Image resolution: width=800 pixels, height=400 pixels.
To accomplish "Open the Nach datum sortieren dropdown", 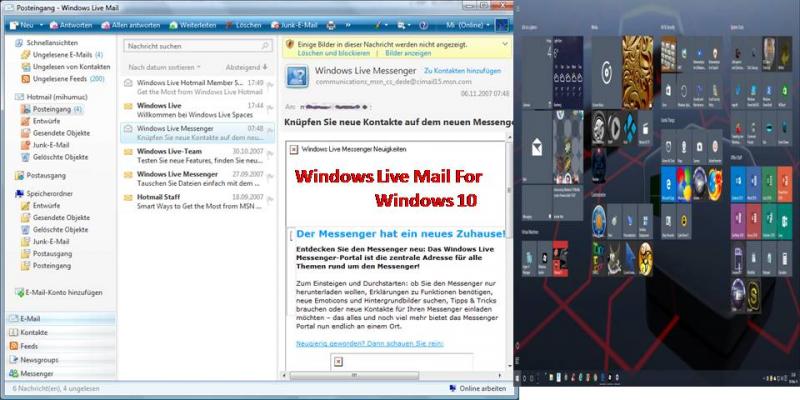I will pyautogui.click(x=164, y=67).
